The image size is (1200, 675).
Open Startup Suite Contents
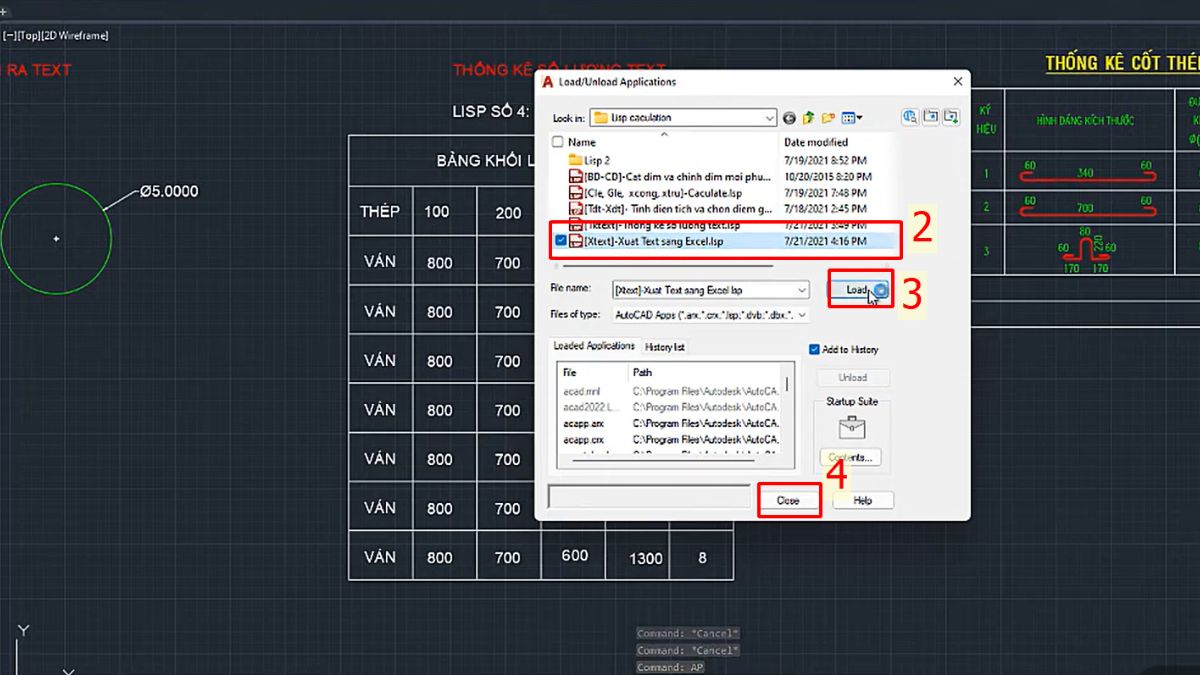[x=851, y=458]
